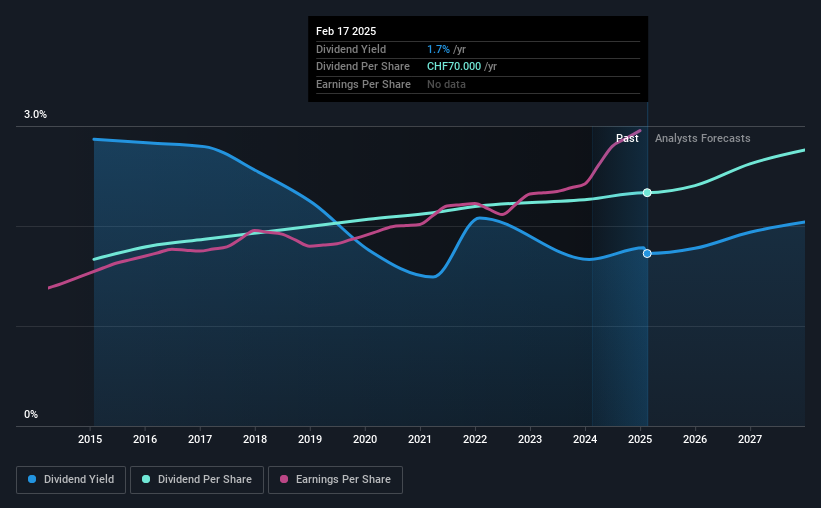Click the '1.7%' dividend yield value
The image size is (821, 508).
click(438, 49)
